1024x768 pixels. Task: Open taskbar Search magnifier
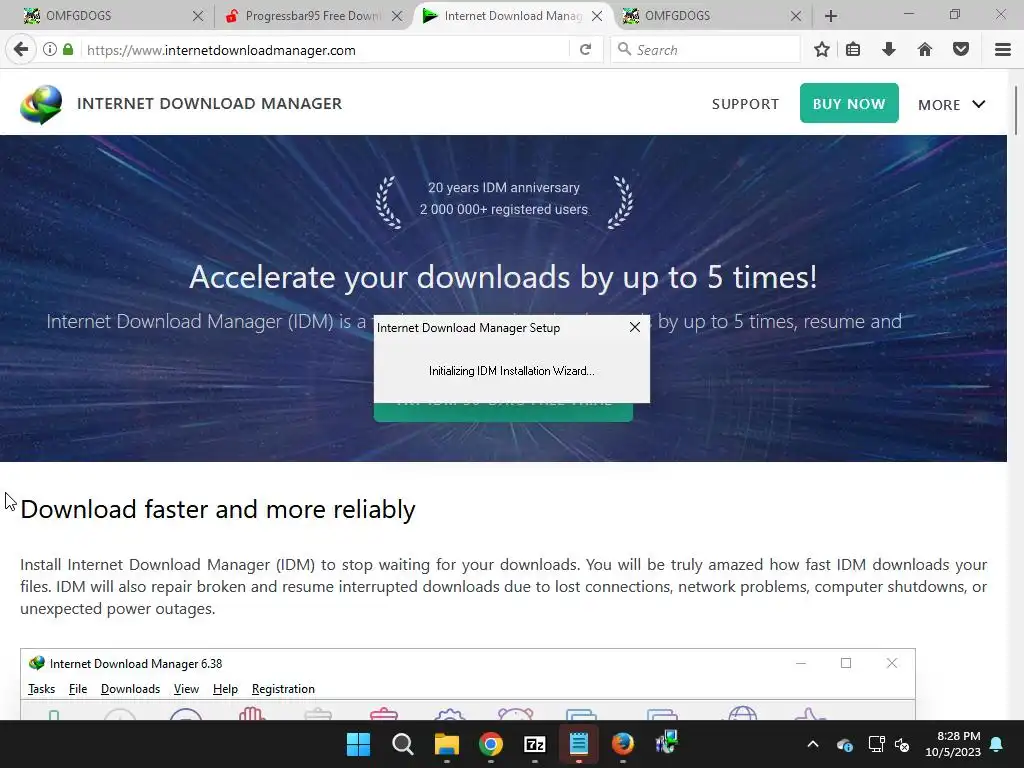click(x=403, y=744)
